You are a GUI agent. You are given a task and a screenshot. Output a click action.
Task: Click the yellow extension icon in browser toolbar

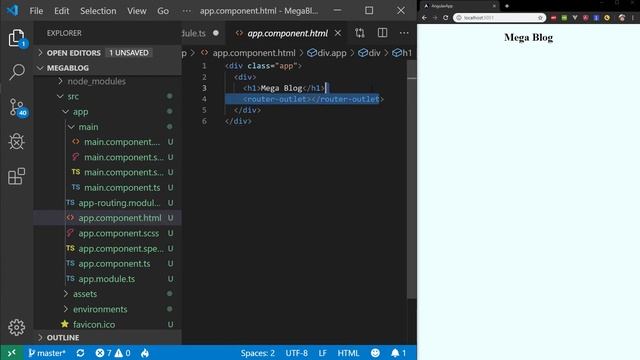(x=607, y=18)
